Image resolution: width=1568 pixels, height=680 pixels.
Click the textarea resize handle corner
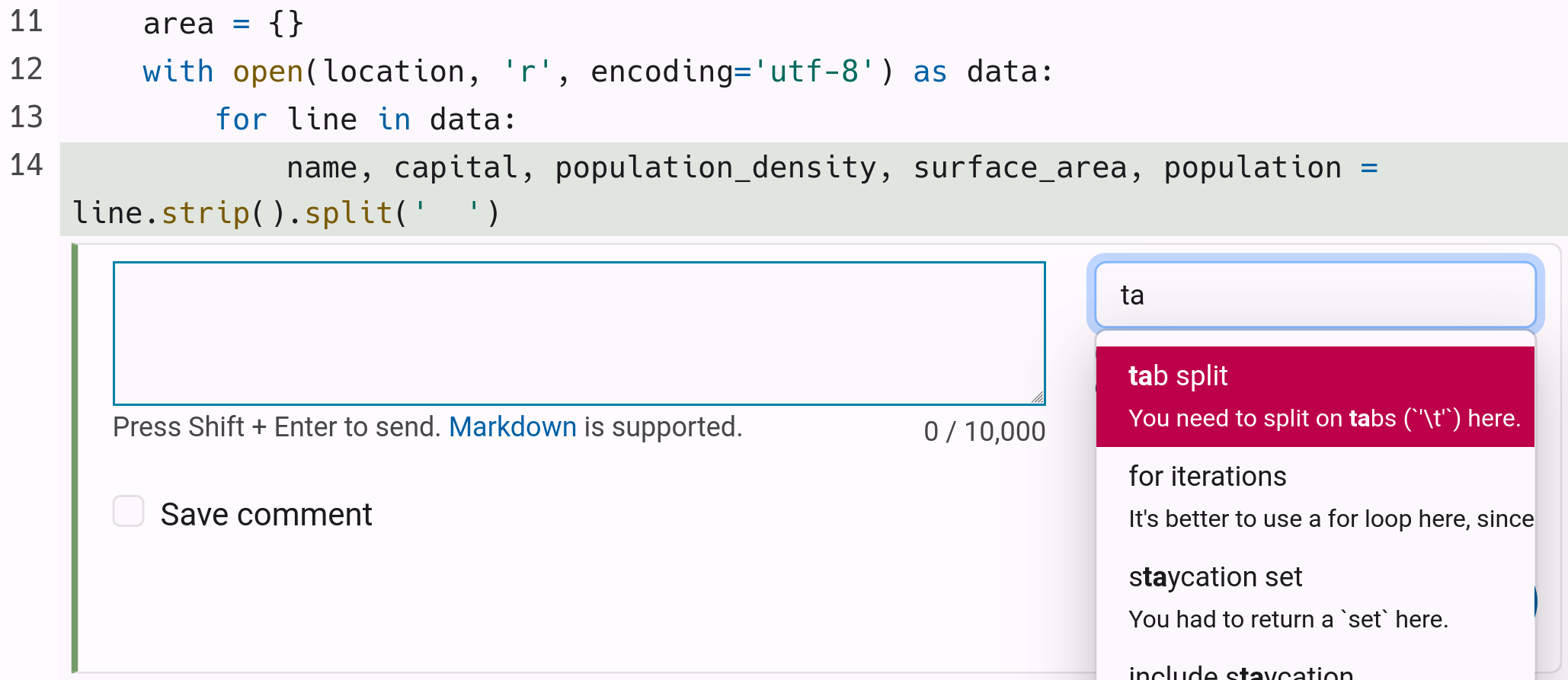coord(1037,397)
